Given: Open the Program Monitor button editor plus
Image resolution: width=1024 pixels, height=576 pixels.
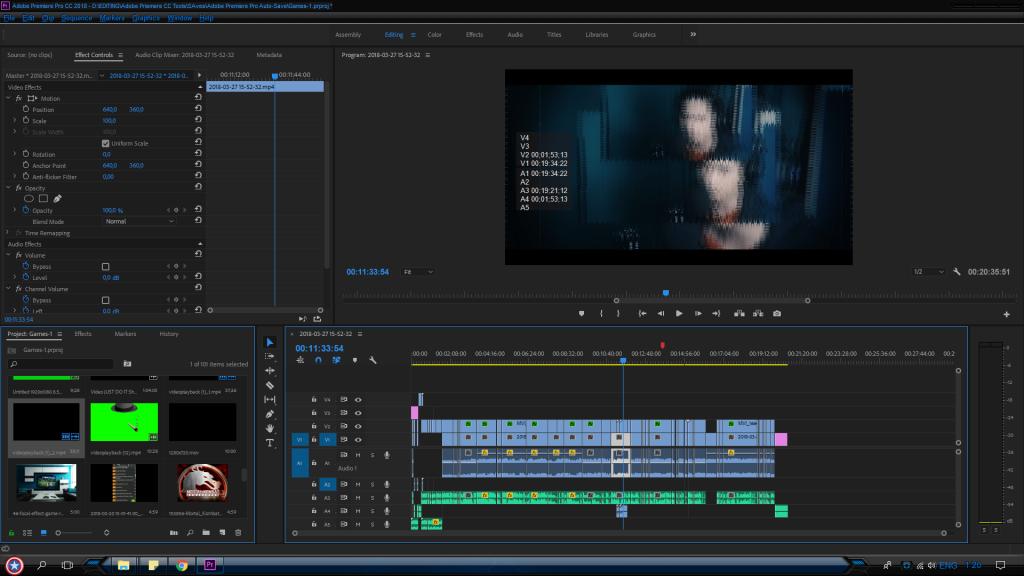Looking at the screenshot, I should (x=1006, y=314).
